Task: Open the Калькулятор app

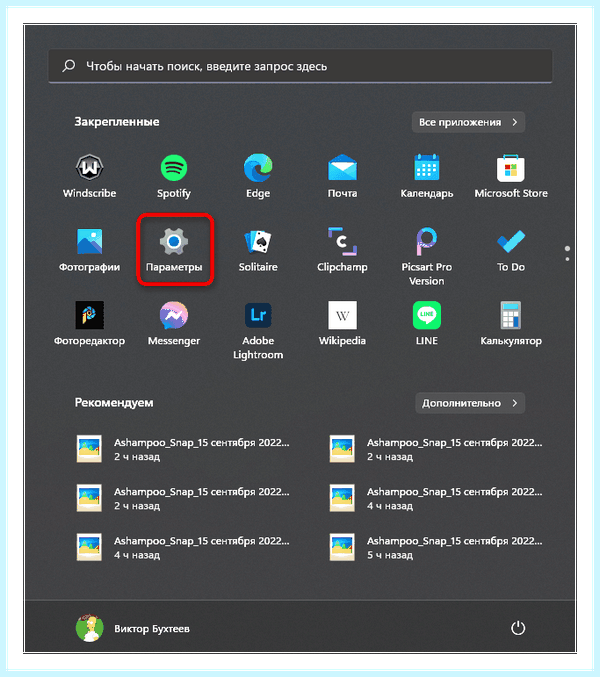Action: coord(511,324)
